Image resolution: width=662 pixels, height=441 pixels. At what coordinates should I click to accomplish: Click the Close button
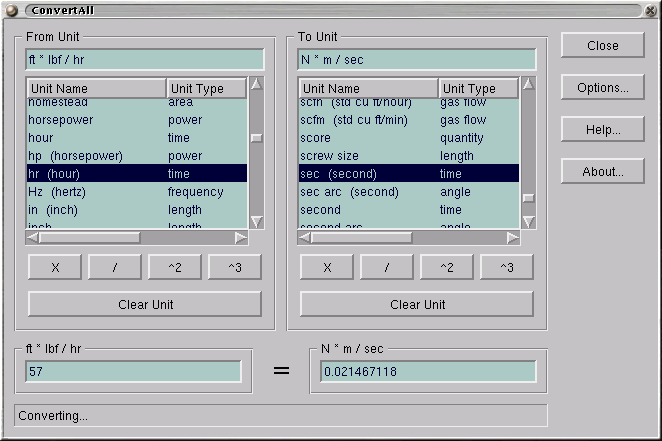point(602,45)
